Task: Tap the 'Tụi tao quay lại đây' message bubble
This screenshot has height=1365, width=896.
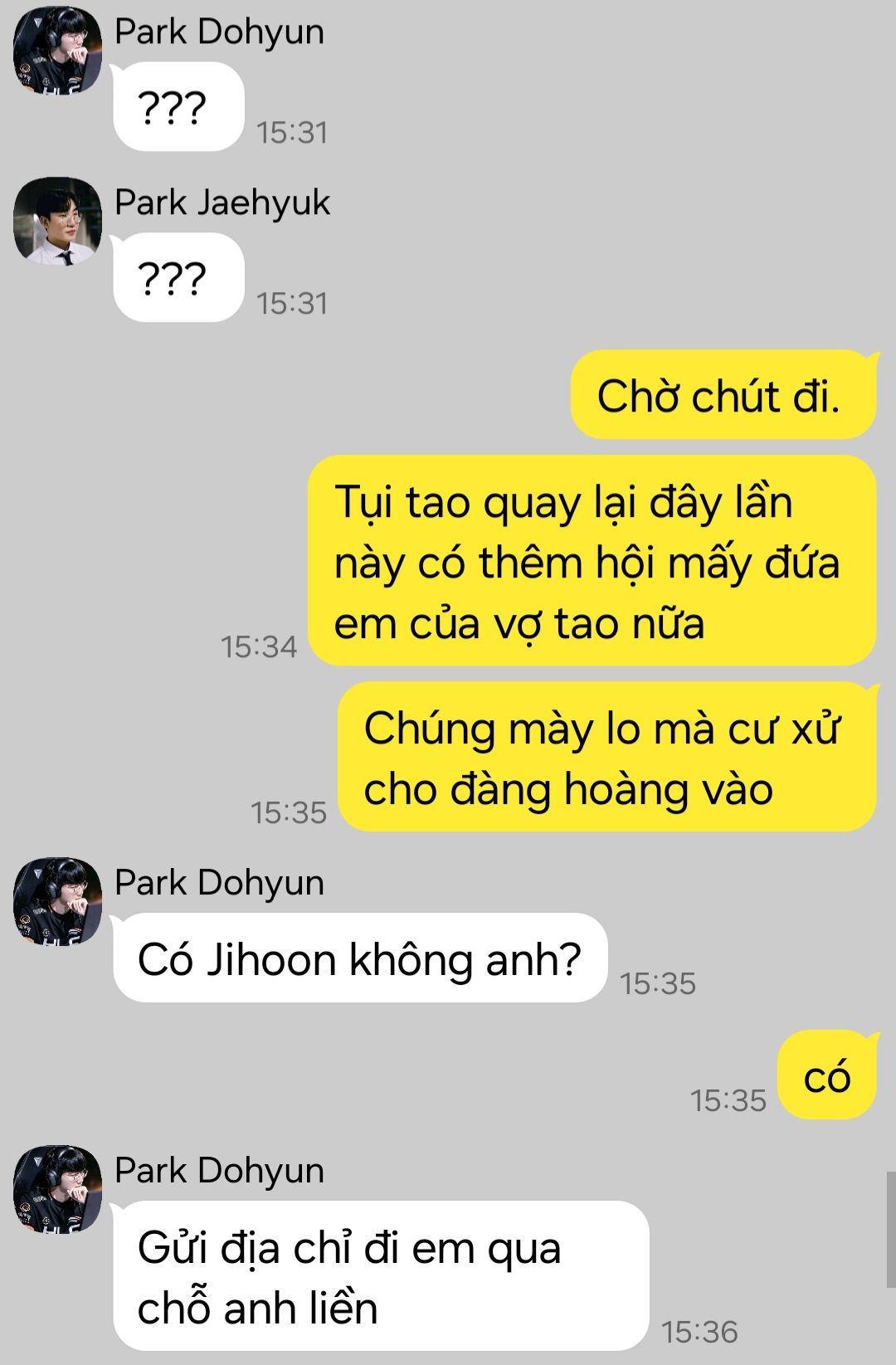Action: click(x=592, y=561)
